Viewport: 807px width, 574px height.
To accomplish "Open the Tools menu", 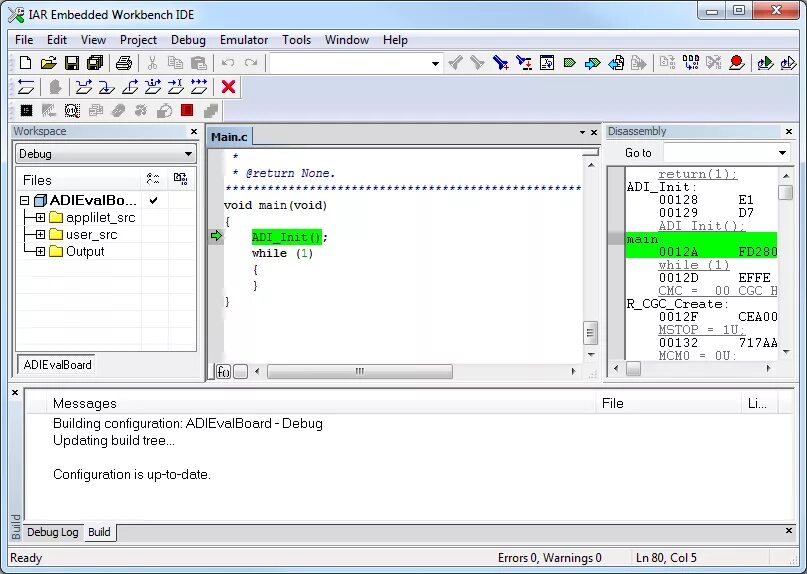I will pyautogui.click(x=296, y=40).
